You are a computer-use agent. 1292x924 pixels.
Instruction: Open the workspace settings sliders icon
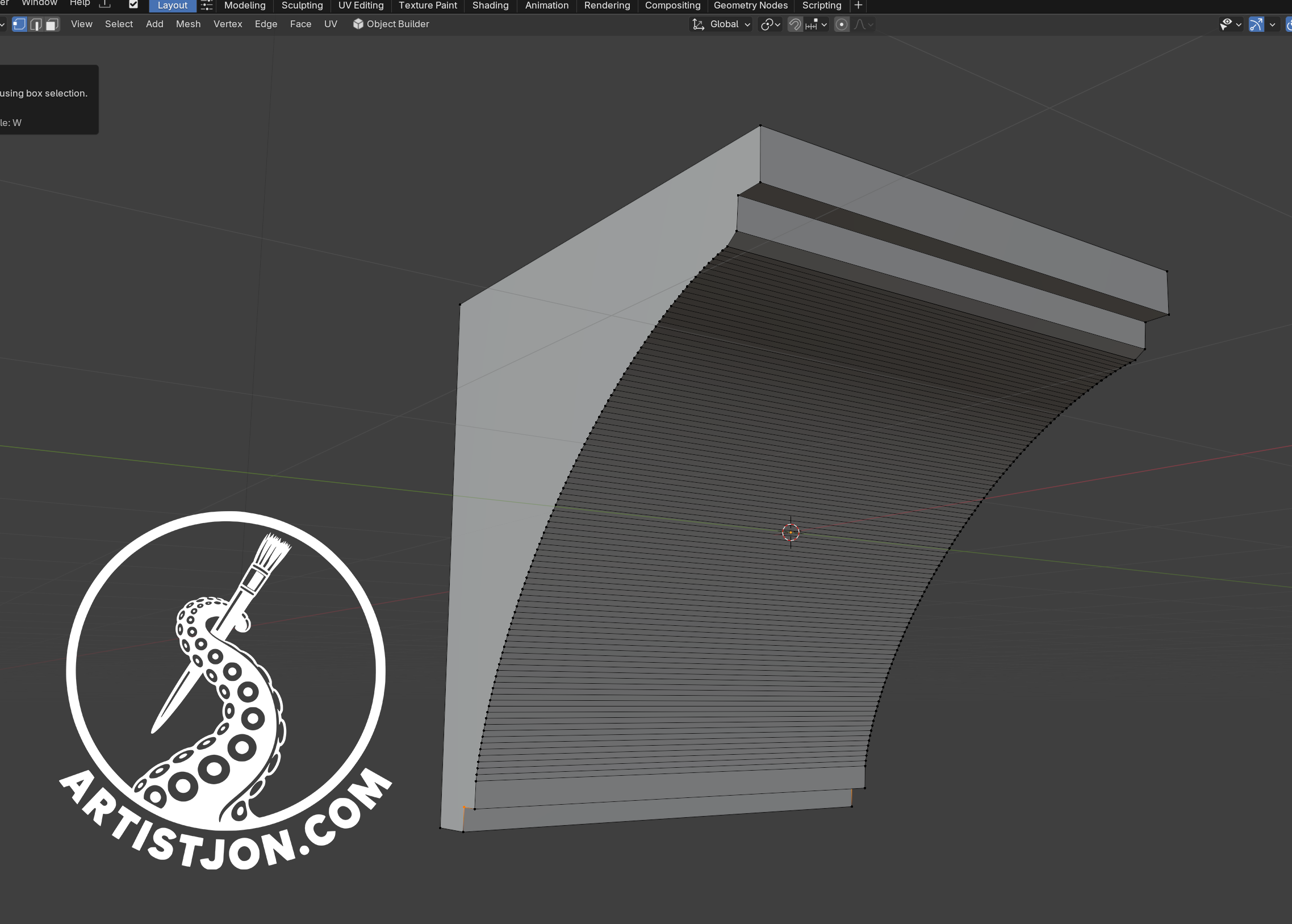pos(207,6)
